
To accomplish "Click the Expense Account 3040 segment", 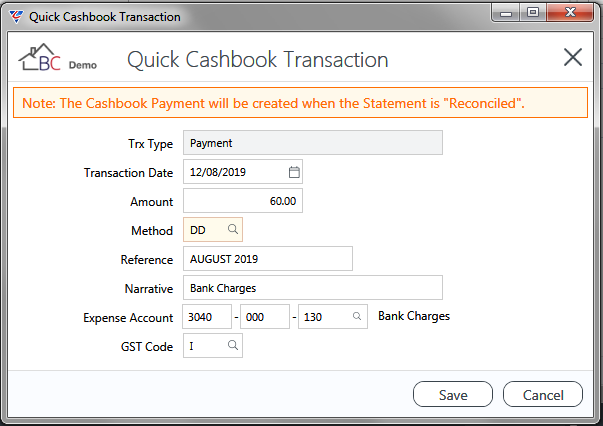I will pyautogui.click(x=207, y=316).
